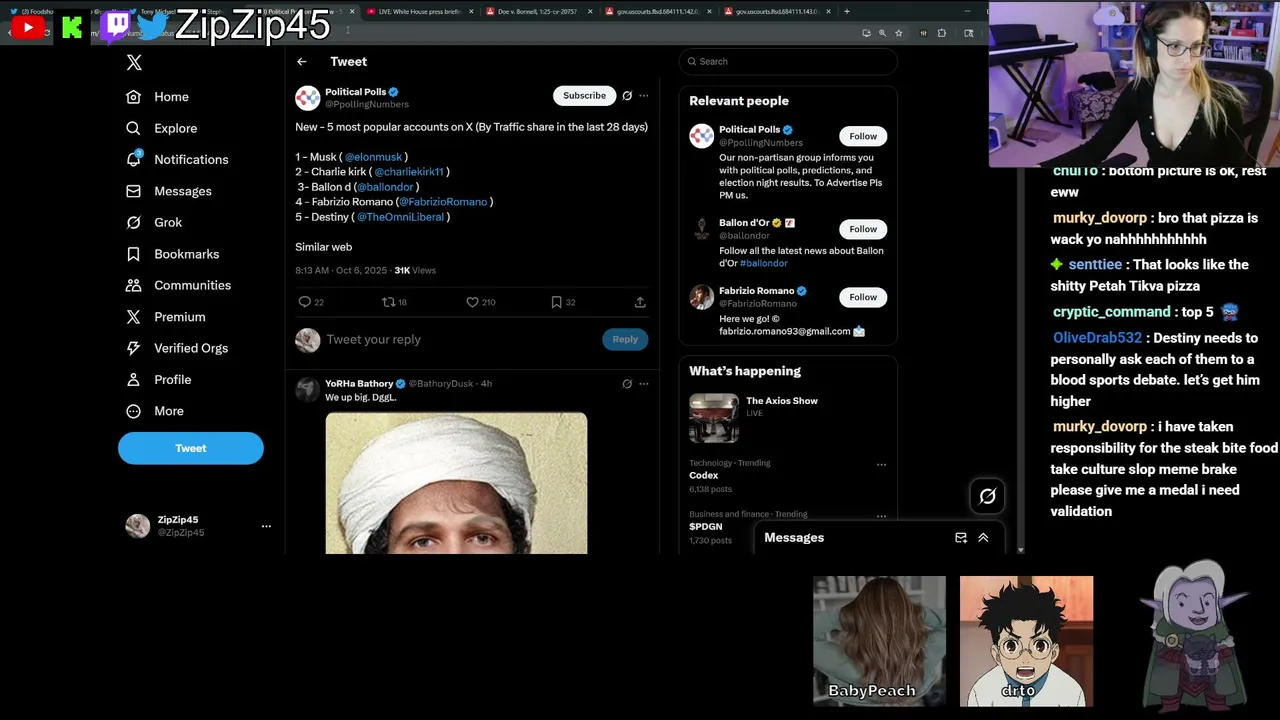Click the retweet icon with 18 retweets
Screen dimensions: 1280x720
tap(389, 302)
